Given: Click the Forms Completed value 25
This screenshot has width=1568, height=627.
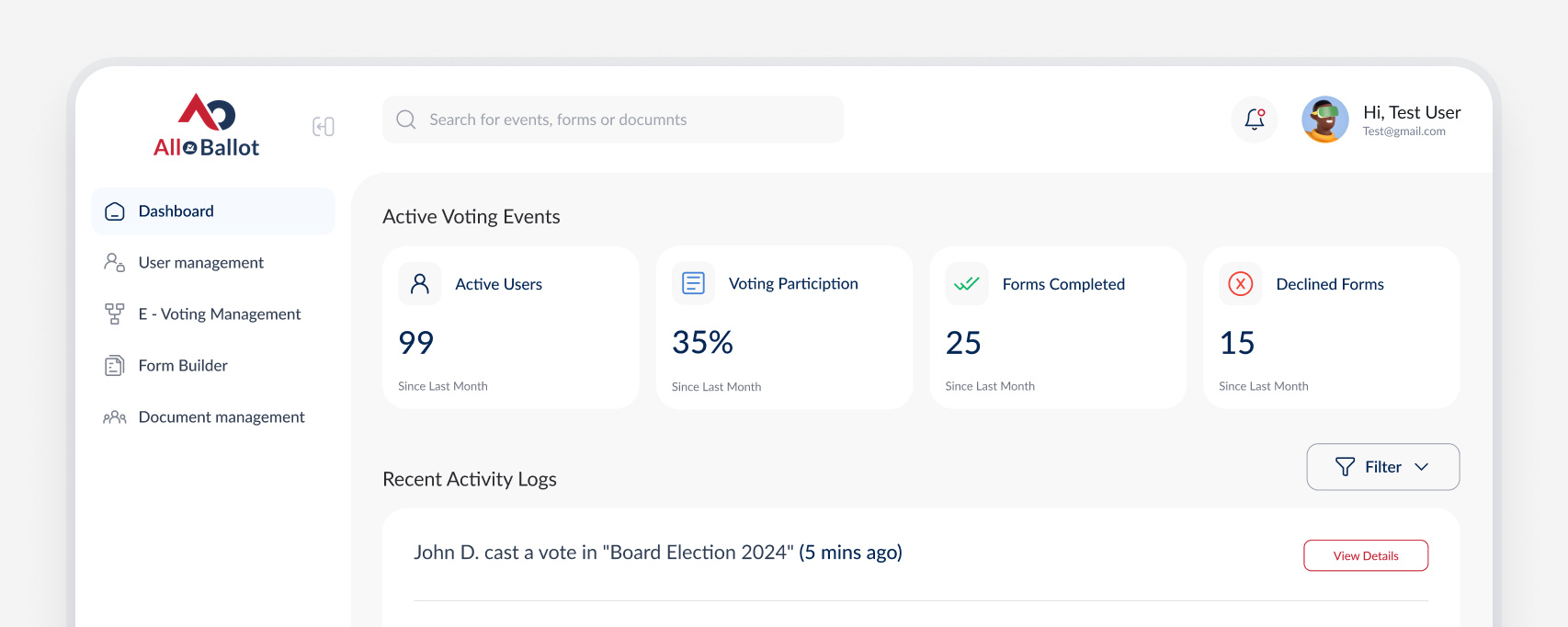Looking at the screenshot, I should click(x=963, y=343).
